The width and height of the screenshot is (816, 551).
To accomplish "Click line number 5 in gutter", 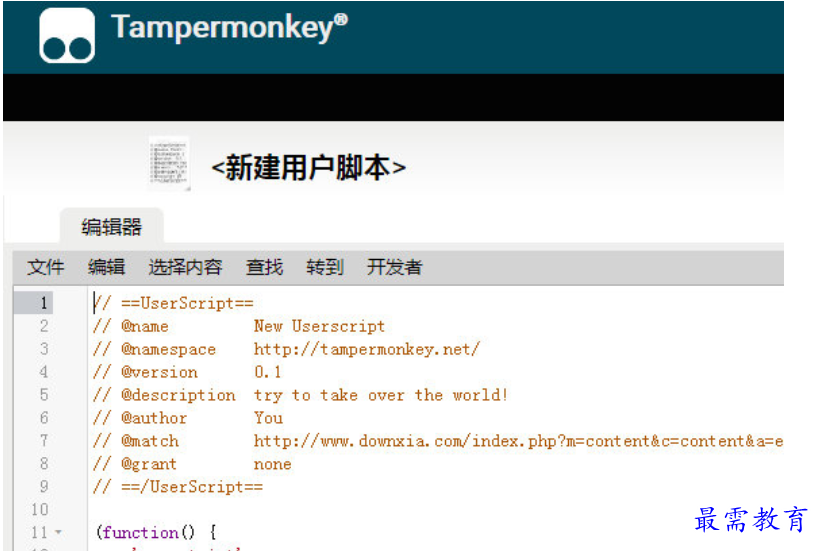I will coord(44,394).
